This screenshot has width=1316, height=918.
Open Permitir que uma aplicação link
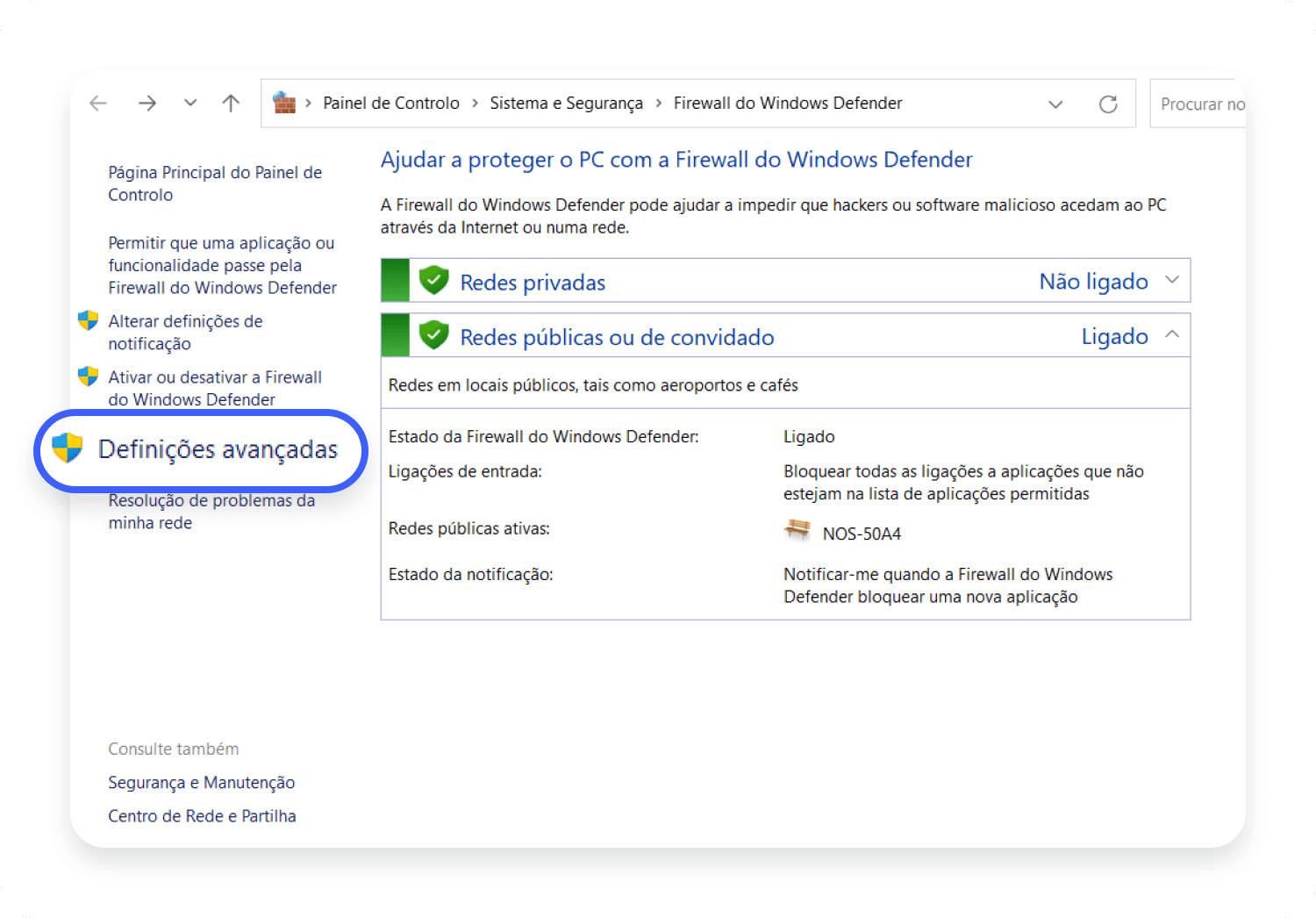[222, 265]
